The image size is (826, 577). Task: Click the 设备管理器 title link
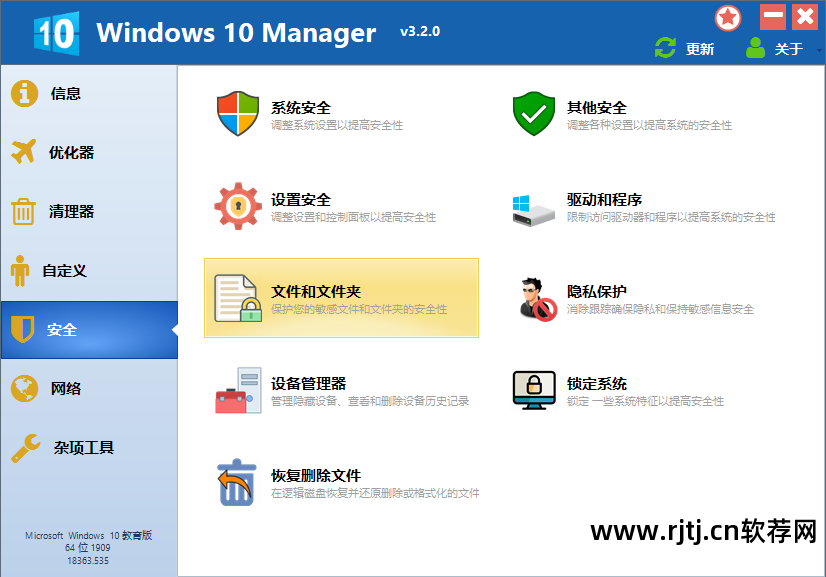click(309, 384)
